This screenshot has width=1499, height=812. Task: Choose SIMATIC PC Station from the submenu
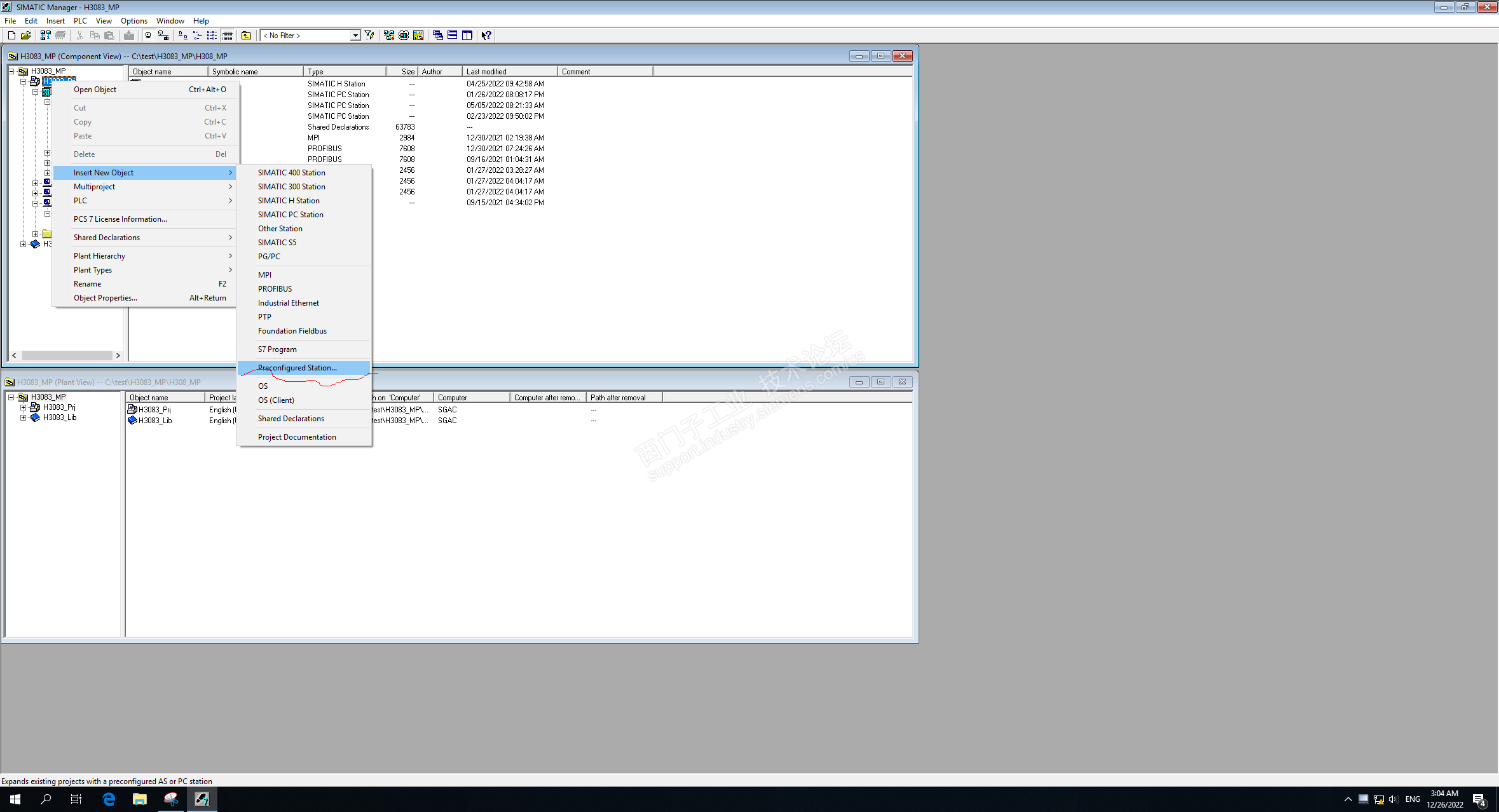pyautogui.click(x=291, y=215)
